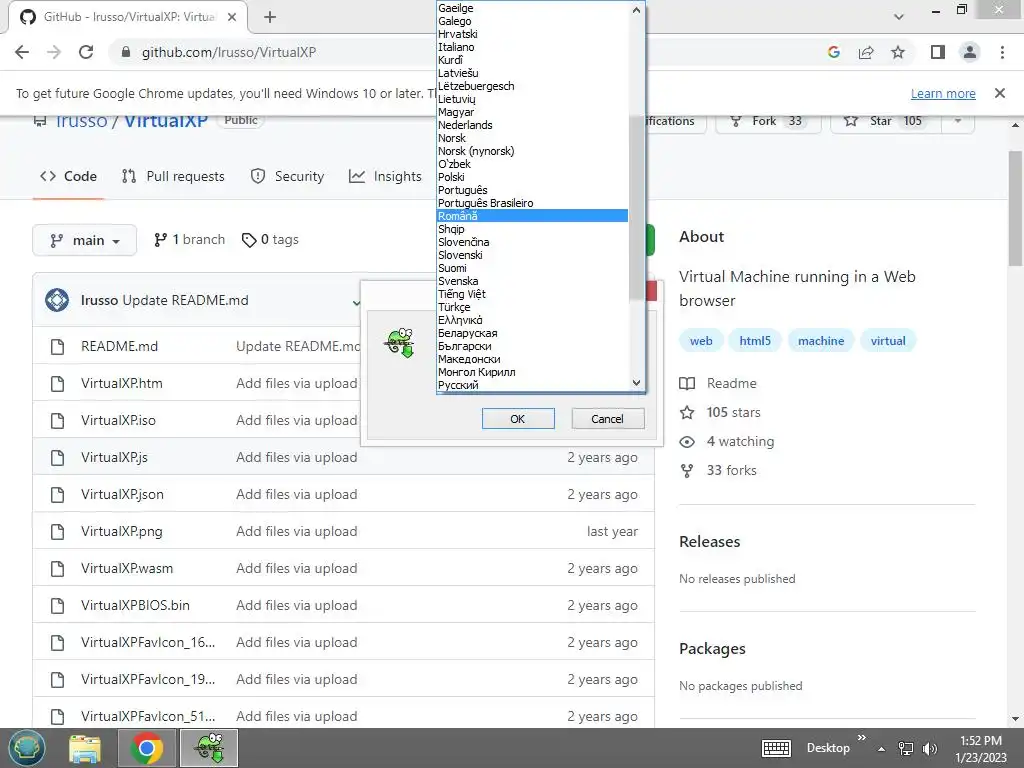Open the Chrome profile avatar
The width and height of the screenshot is (1024, 768).
click(x=970, y=52)
